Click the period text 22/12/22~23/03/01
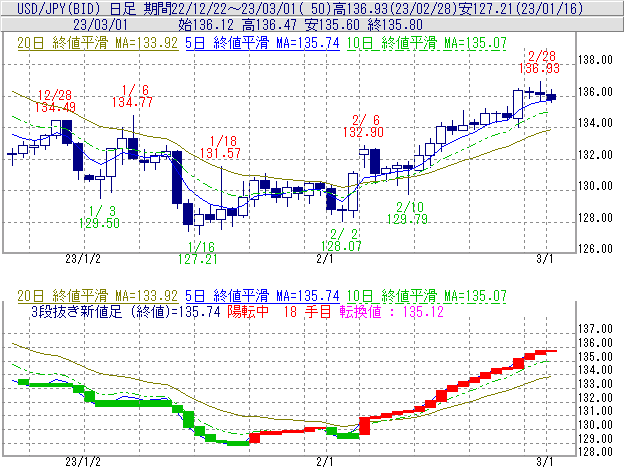The width and height of the screenshot is (624, 475). click(x=238, y=8)
